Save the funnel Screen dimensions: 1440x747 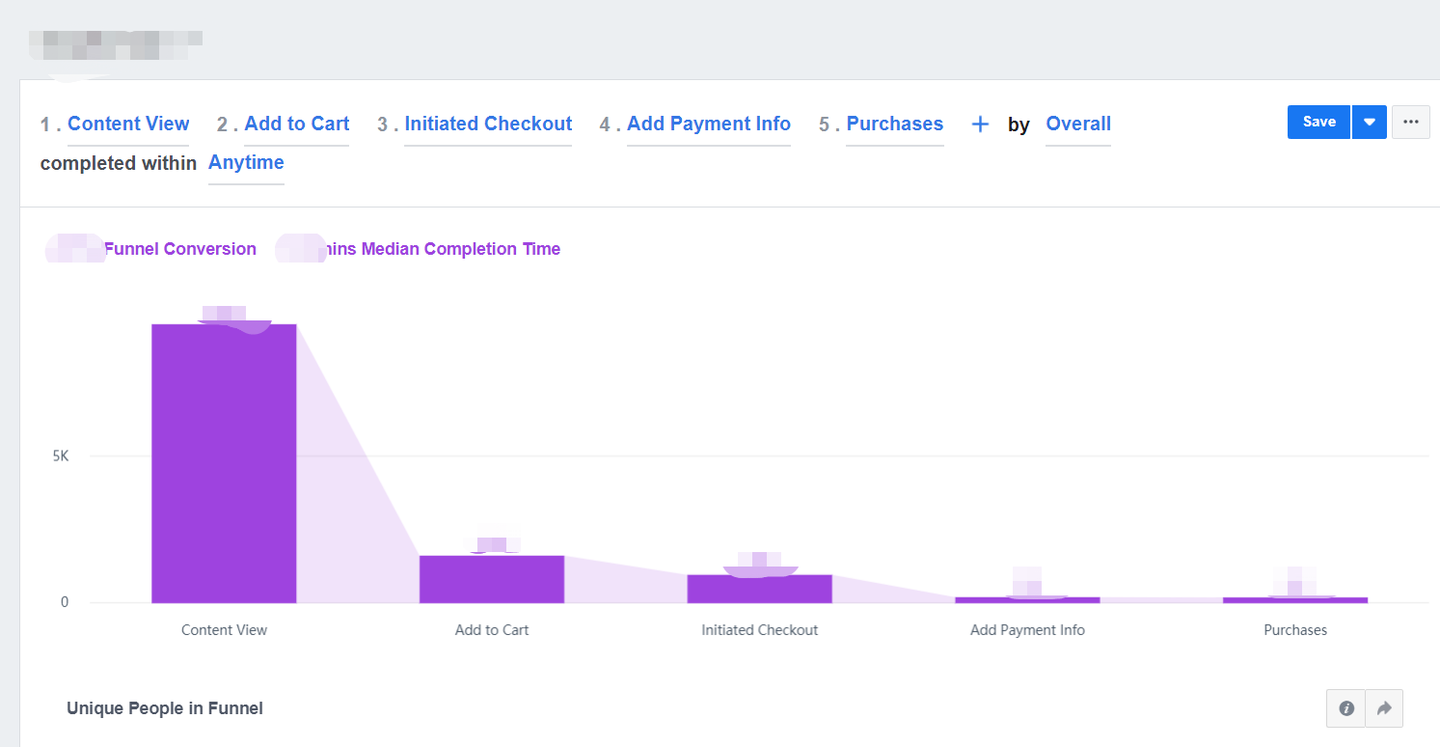click(x=1319, y=122)
